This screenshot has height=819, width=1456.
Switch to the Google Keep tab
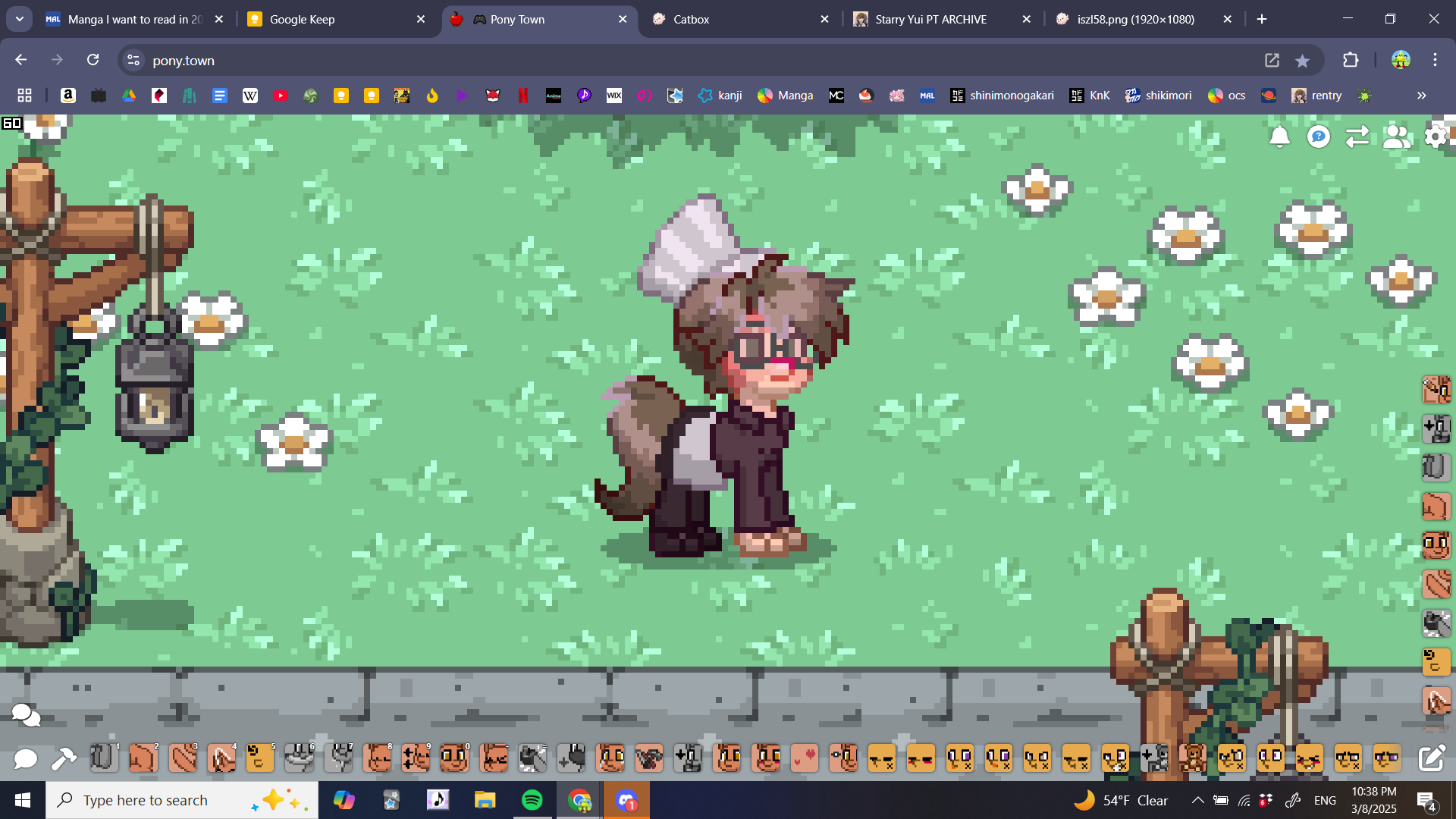click(302, 19)
